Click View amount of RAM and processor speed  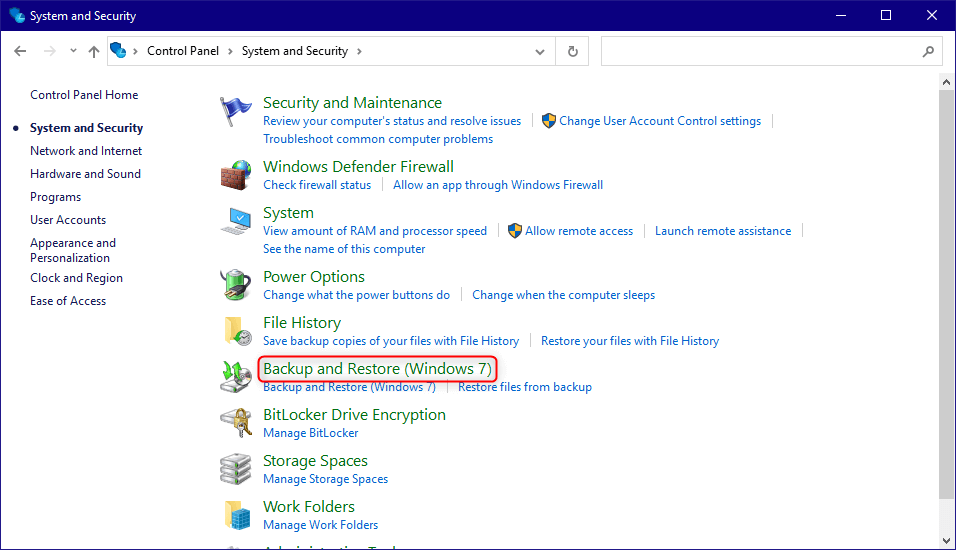click(375, 231)
